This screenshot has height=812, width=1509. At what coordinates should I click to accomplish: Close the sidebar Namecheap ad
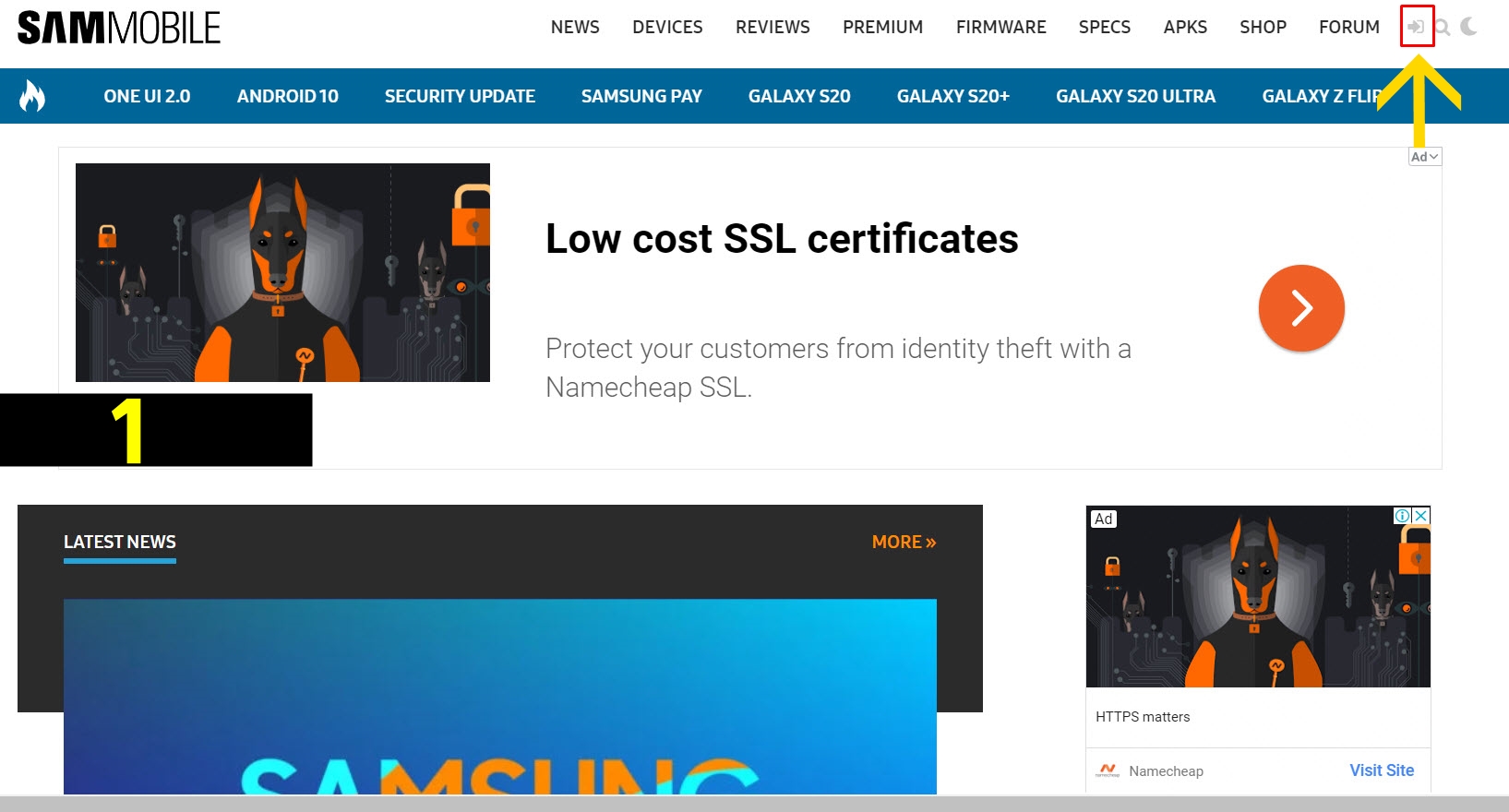pyautogui.click(x=1421, y=516)
